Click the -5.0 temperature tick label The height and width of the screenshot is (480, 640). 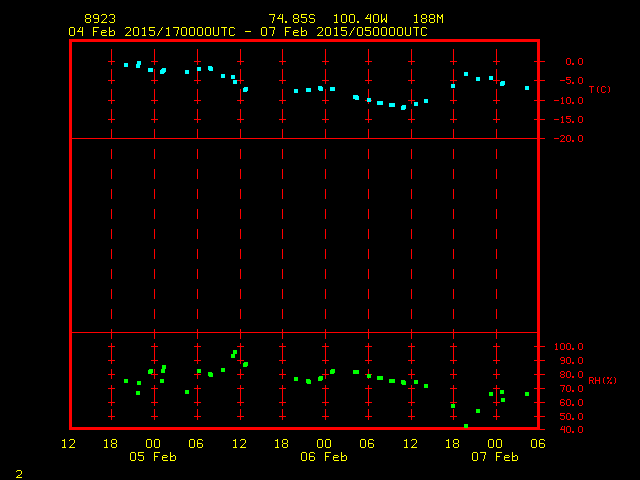coord(571,80)
